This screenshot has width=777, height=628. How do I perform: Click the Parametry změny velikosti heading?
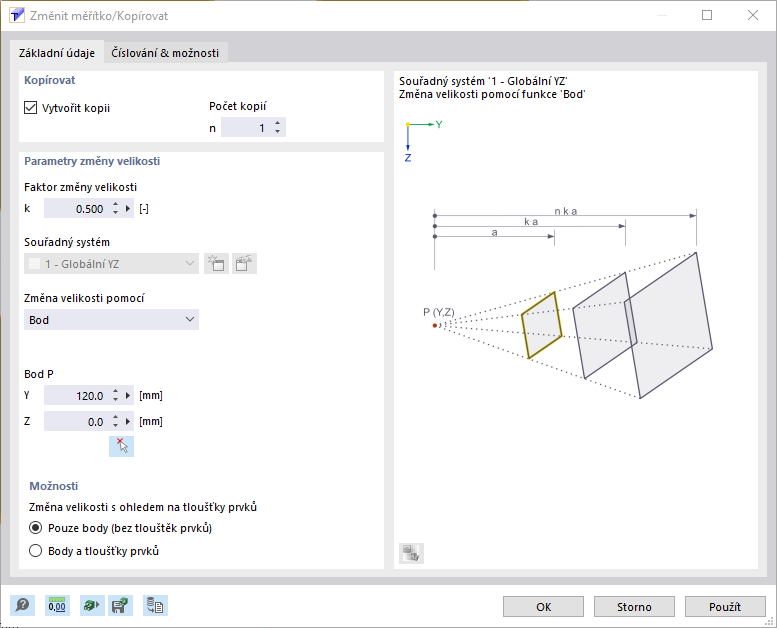92,161
